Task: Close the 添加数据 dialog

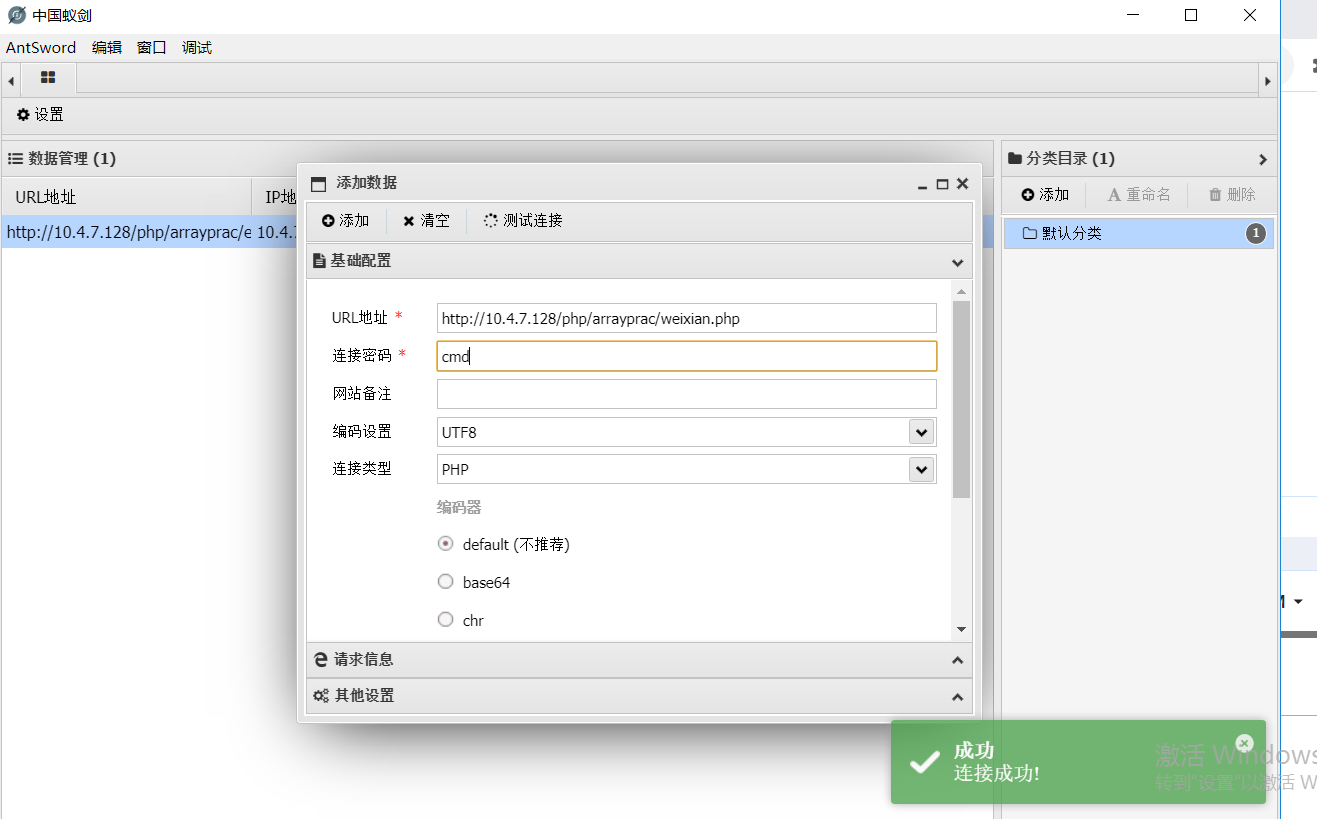Action: (x=962, y=184)
